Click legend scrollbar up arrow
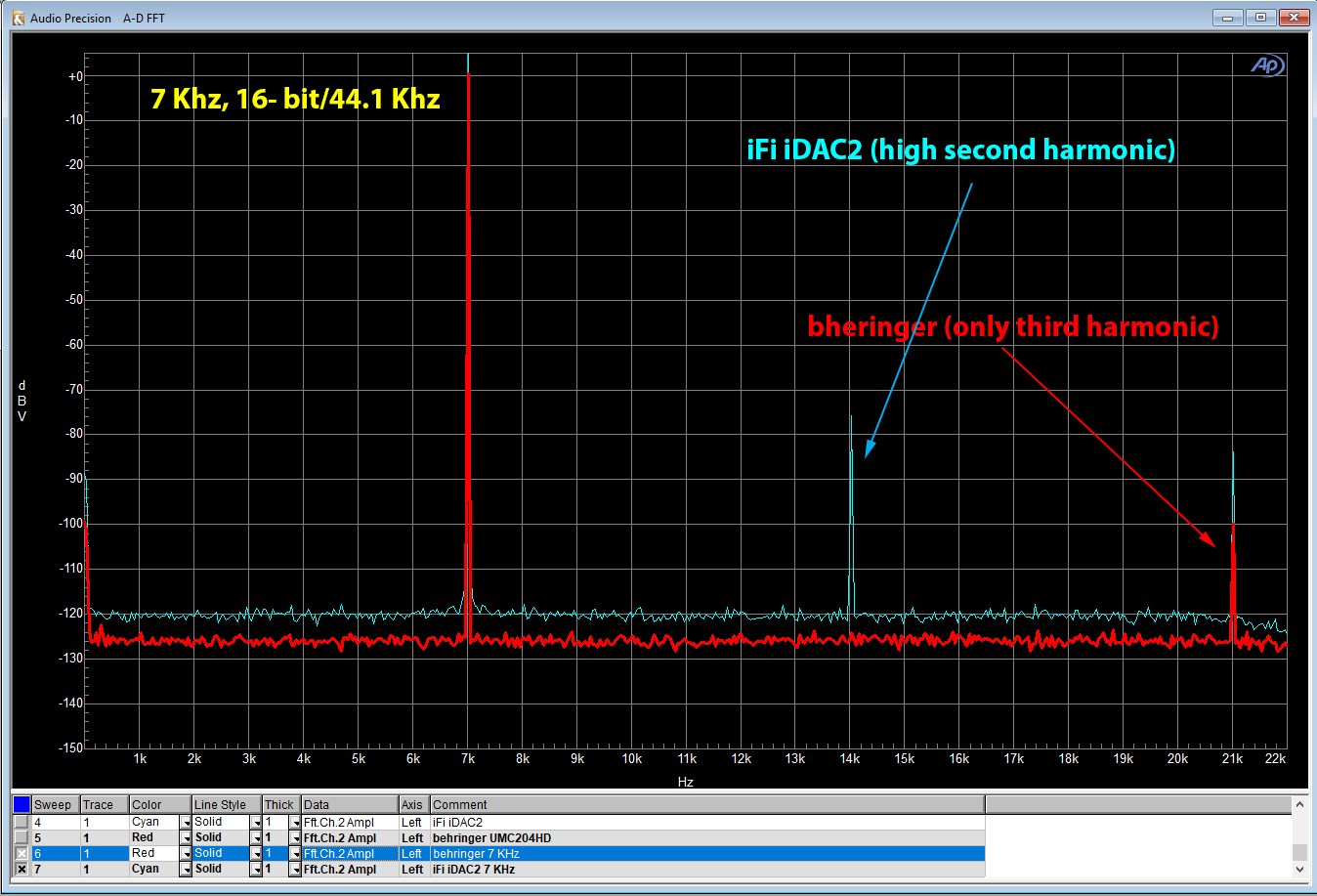Screen dimensions: 1317x896 pyautogui.click(x=1299, y=804)
